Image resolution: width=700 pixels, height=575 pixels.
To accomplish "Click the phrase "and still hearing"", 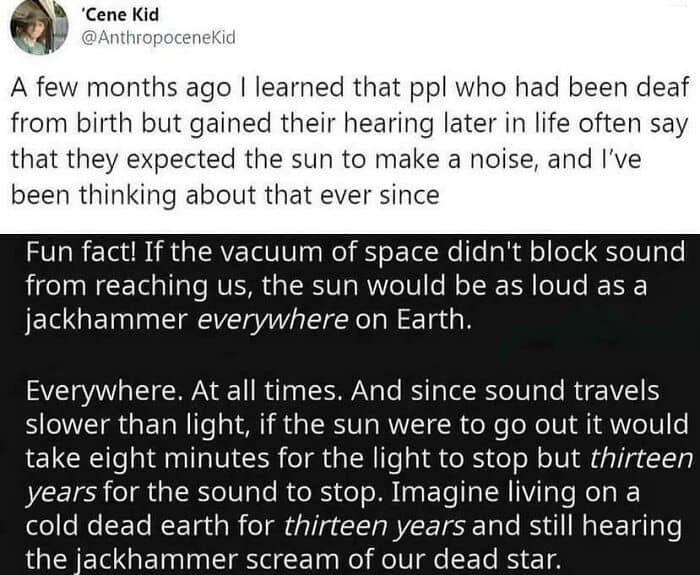I will [577, 526].
